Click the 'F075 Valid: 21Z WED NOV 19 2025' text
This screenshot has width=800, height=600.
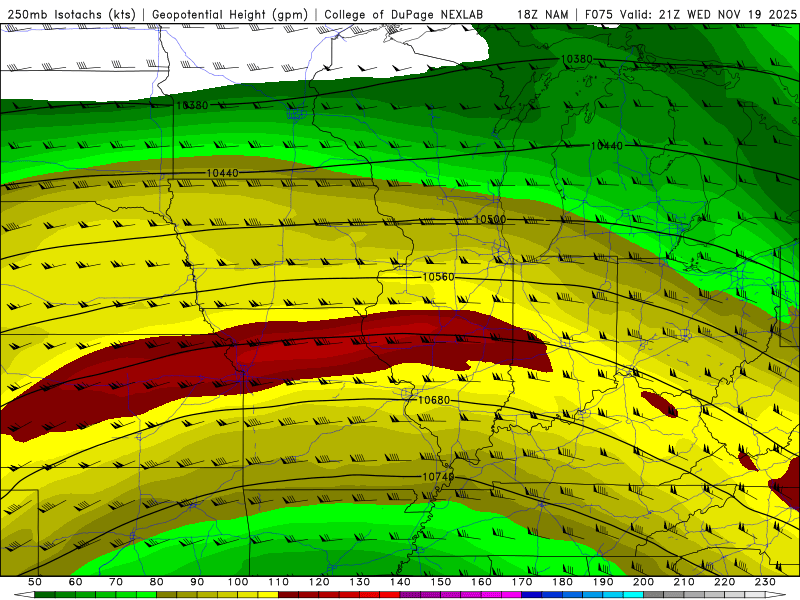[690, 14]
